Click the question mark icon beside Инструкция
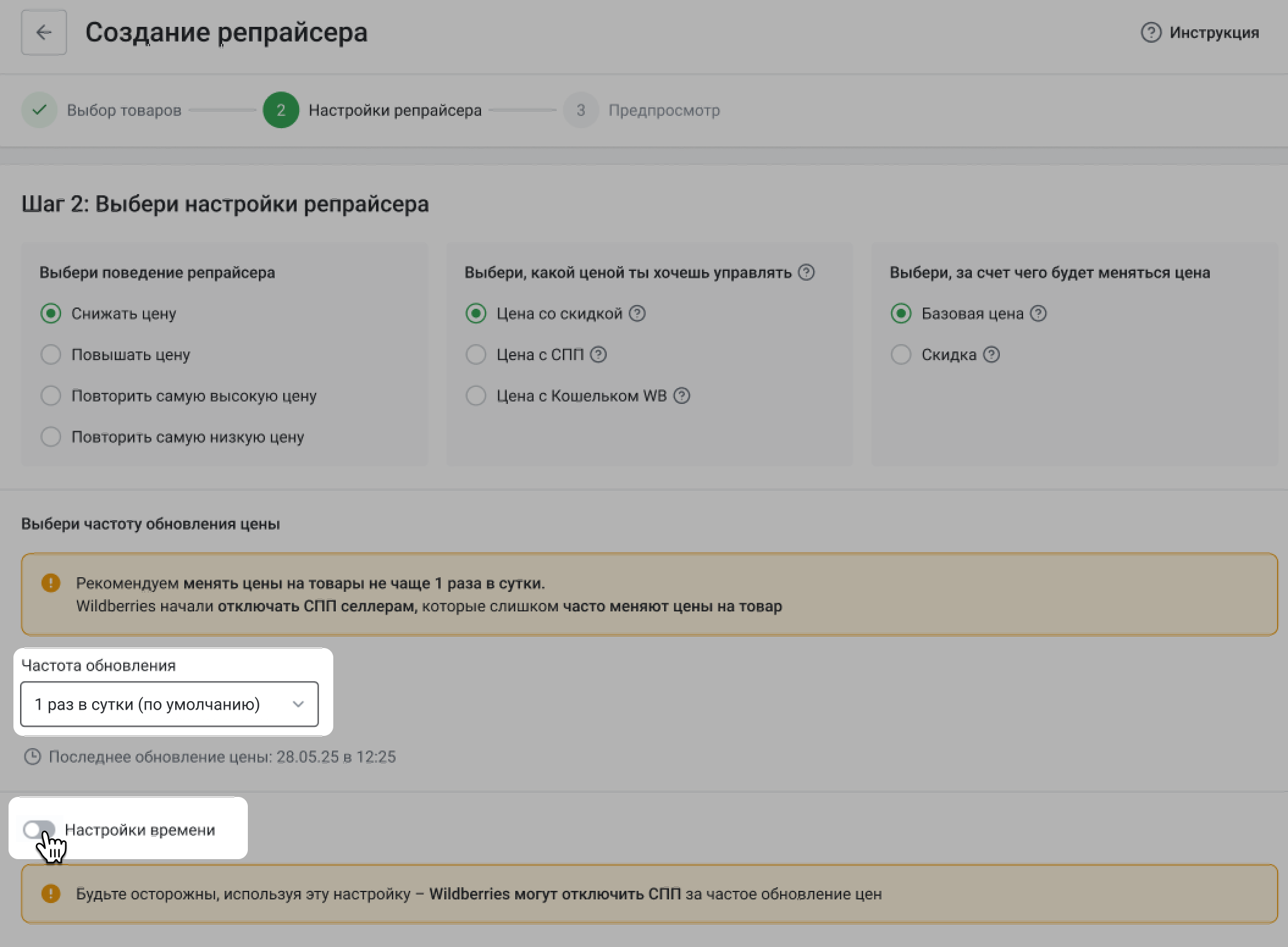 tap(1151, 32)
